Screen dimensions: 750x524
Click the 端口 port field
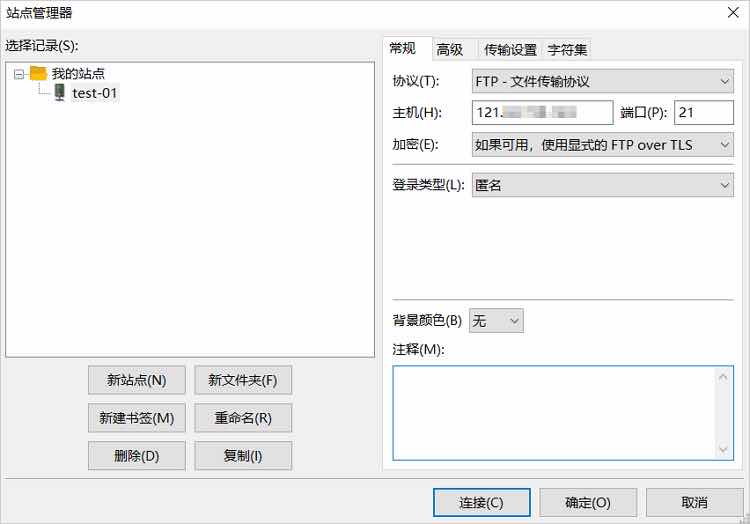(x=704, y=112)
